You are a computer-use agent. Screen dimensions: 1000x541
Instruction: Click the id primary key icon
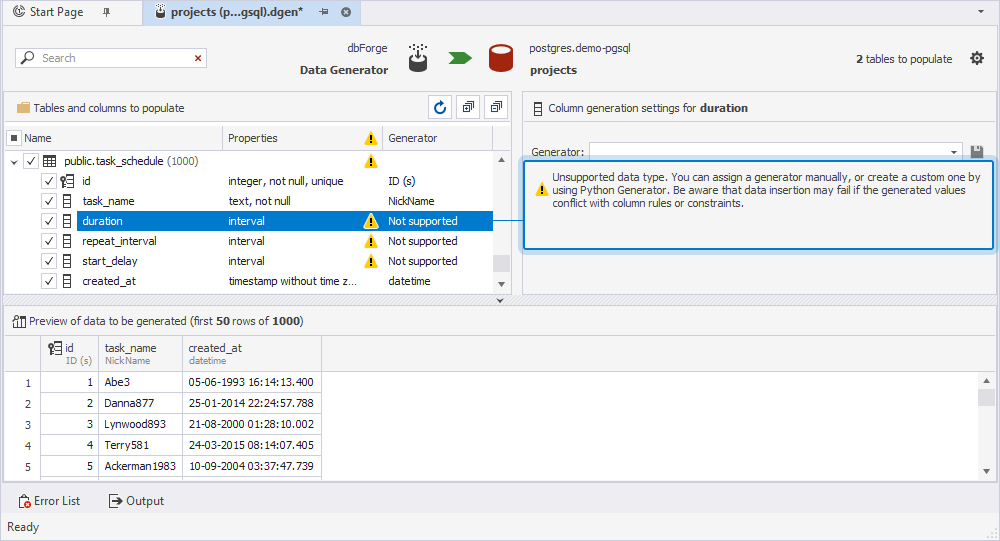click(x=67, y=181)
